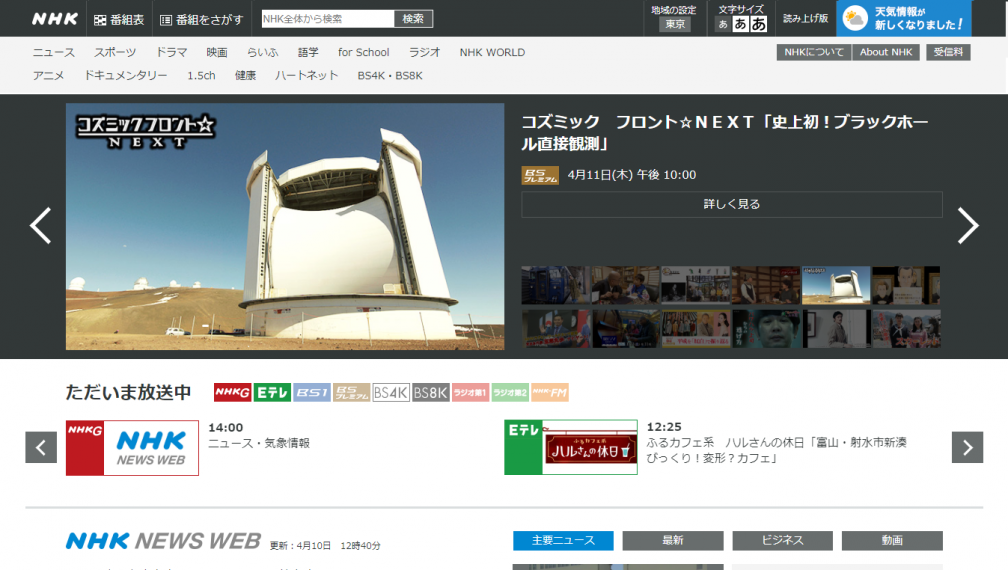Click the NHK logo in header

click(55, 19)
